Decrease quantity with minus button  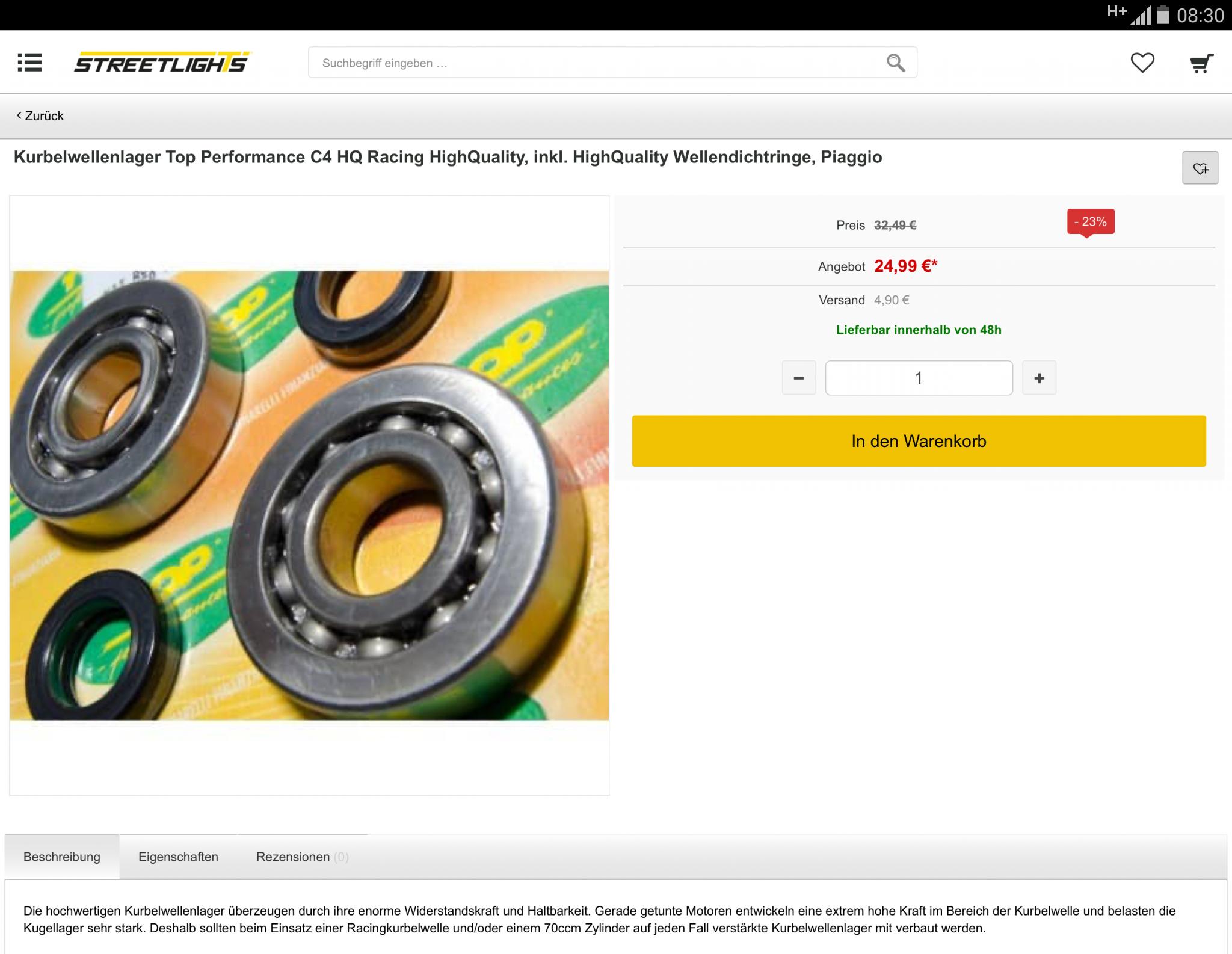799,378
